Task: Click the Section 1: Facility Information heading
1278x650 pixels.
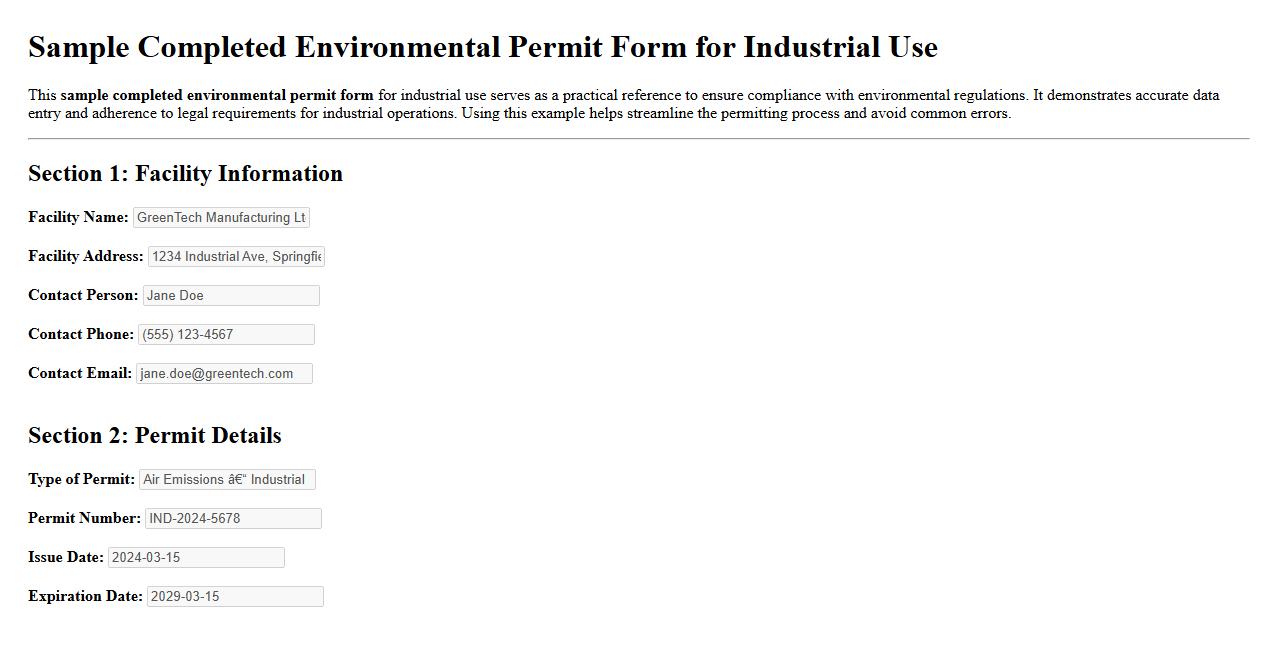Action: point(185,173)
